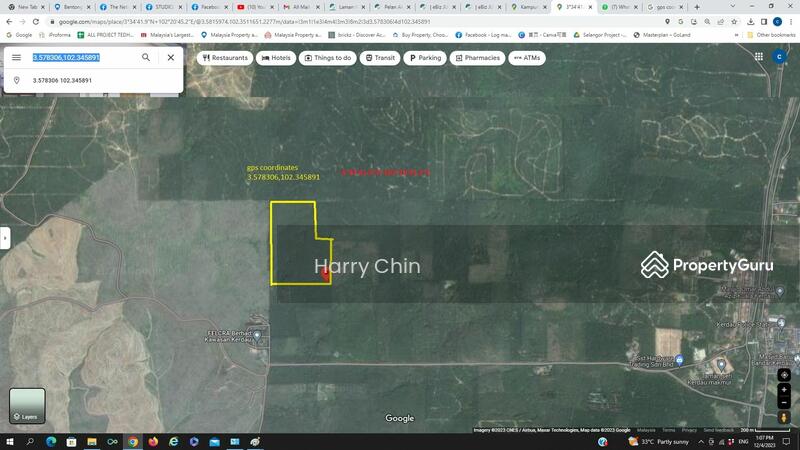Zoom in with the map plus button
The width and height of the screenshot is (800, 450).
coord(784,390)
